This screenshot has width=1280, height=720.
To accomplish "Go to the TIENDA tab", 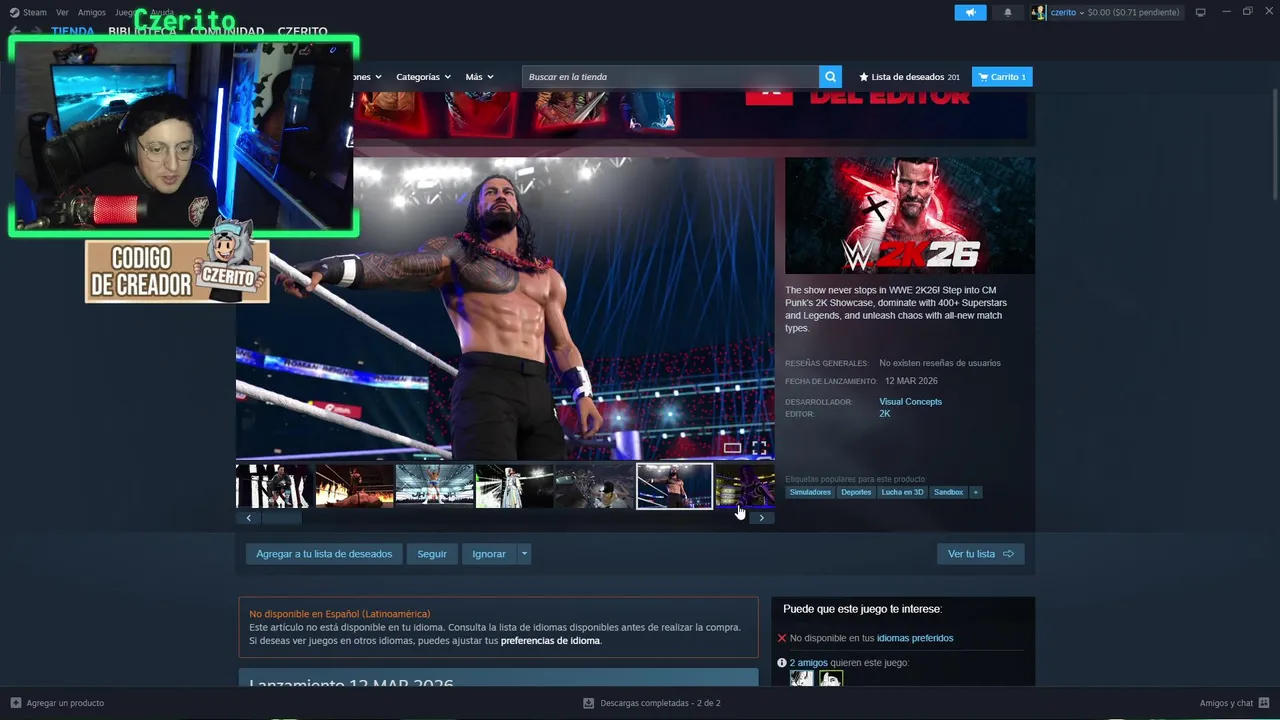I will (73, 32).
